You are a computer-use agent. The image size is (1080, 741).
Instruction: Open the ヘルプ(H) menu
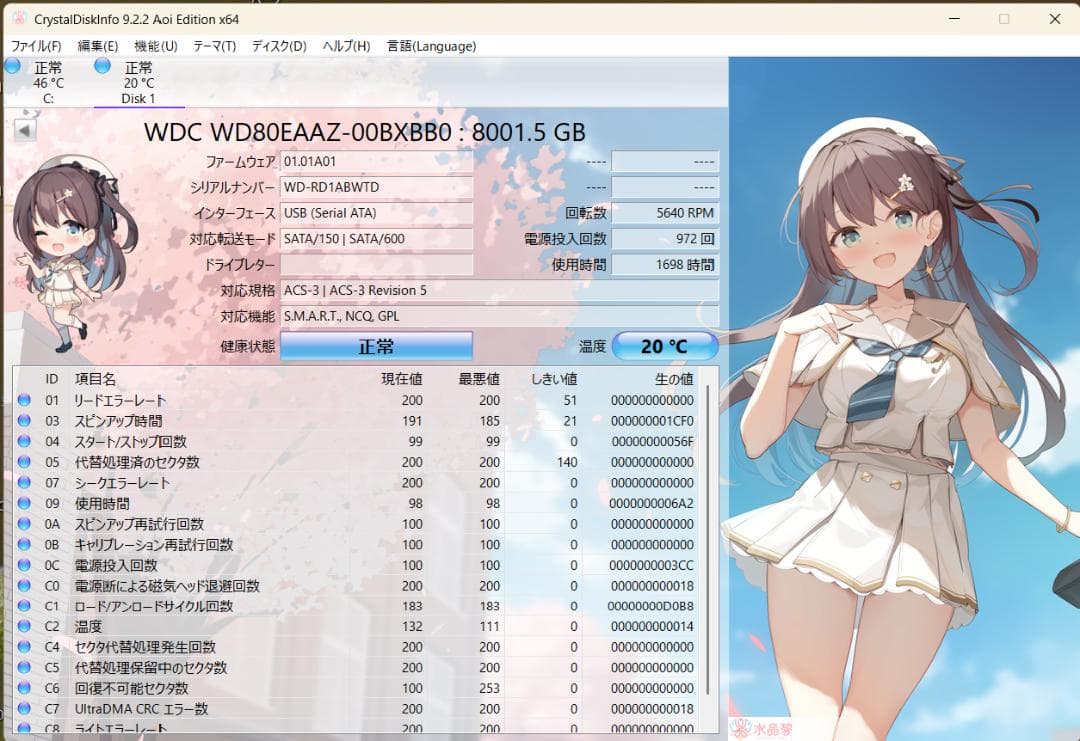[x=346, y=46]
